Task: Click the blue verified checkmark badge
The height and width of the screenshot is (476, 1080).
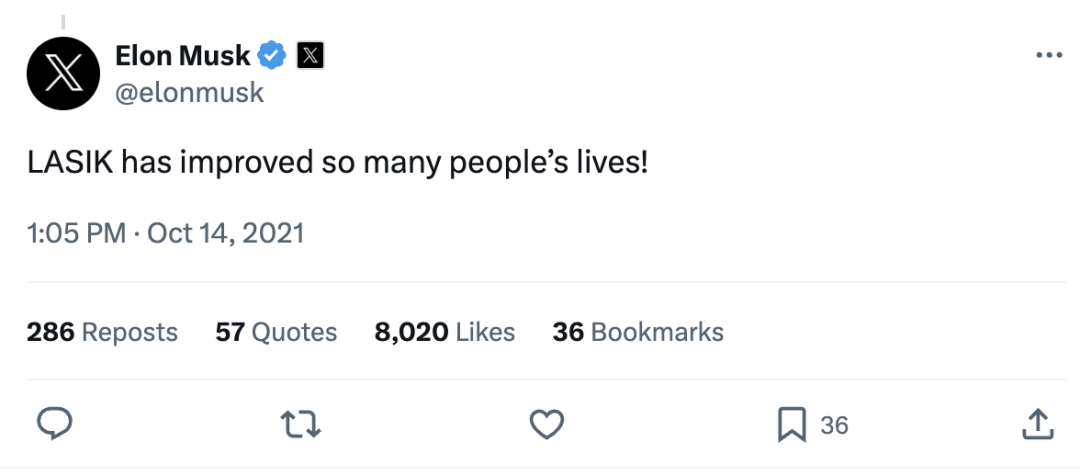Action: pos(272,55)
